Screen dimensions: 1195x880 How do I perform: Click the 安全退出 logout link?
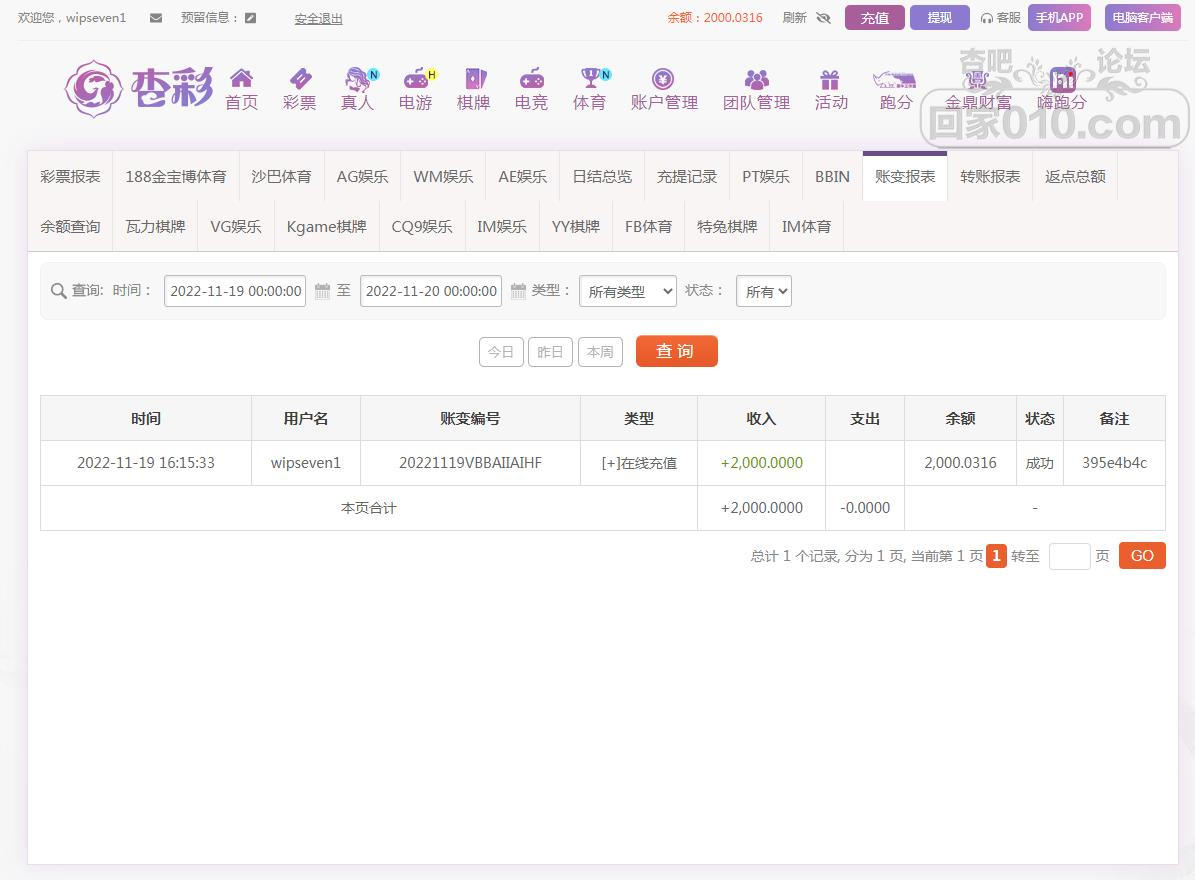tap(318, 18)
